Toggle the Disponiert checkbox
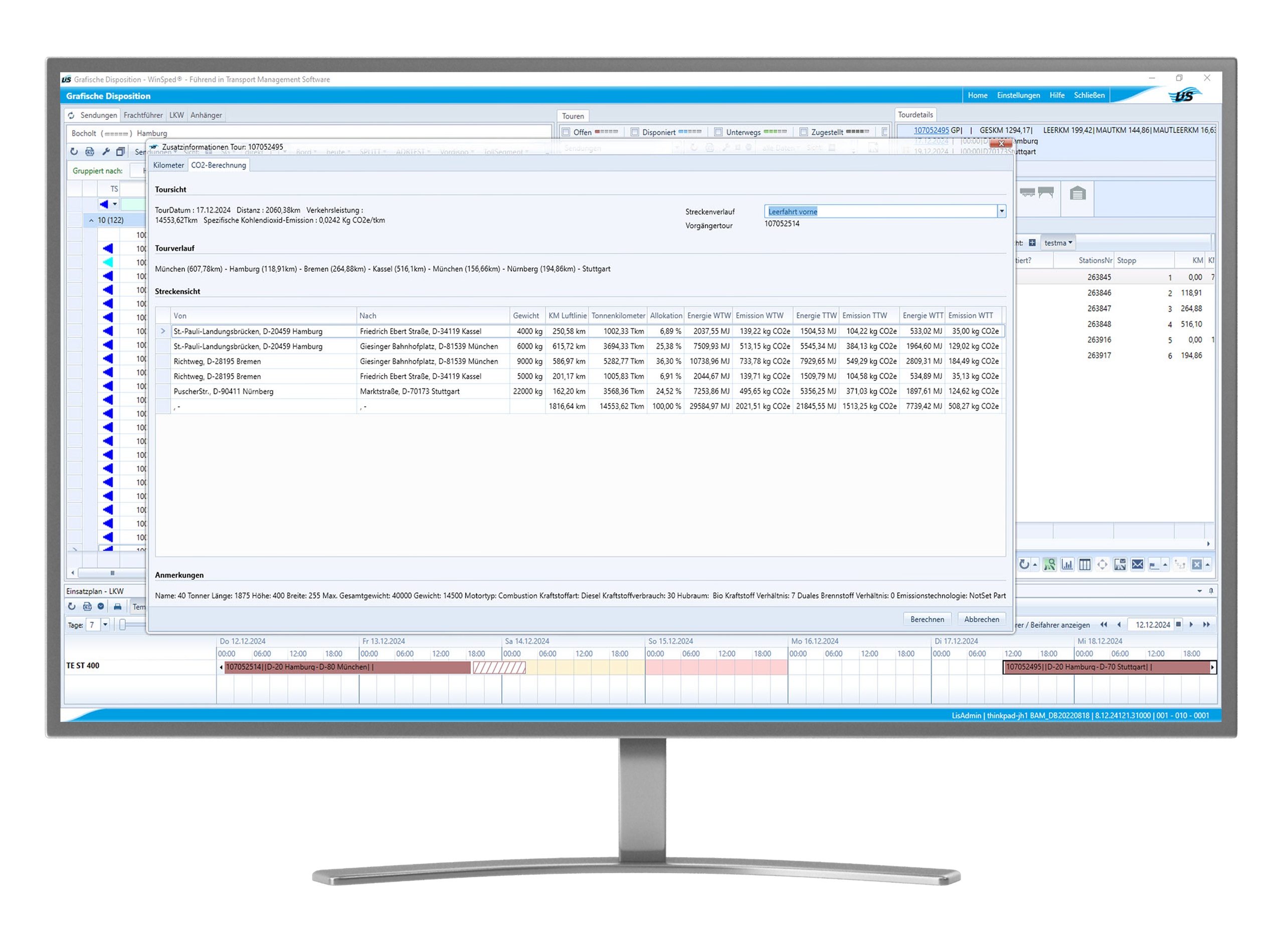This screenshot has height=941, width=1288. 636,132
